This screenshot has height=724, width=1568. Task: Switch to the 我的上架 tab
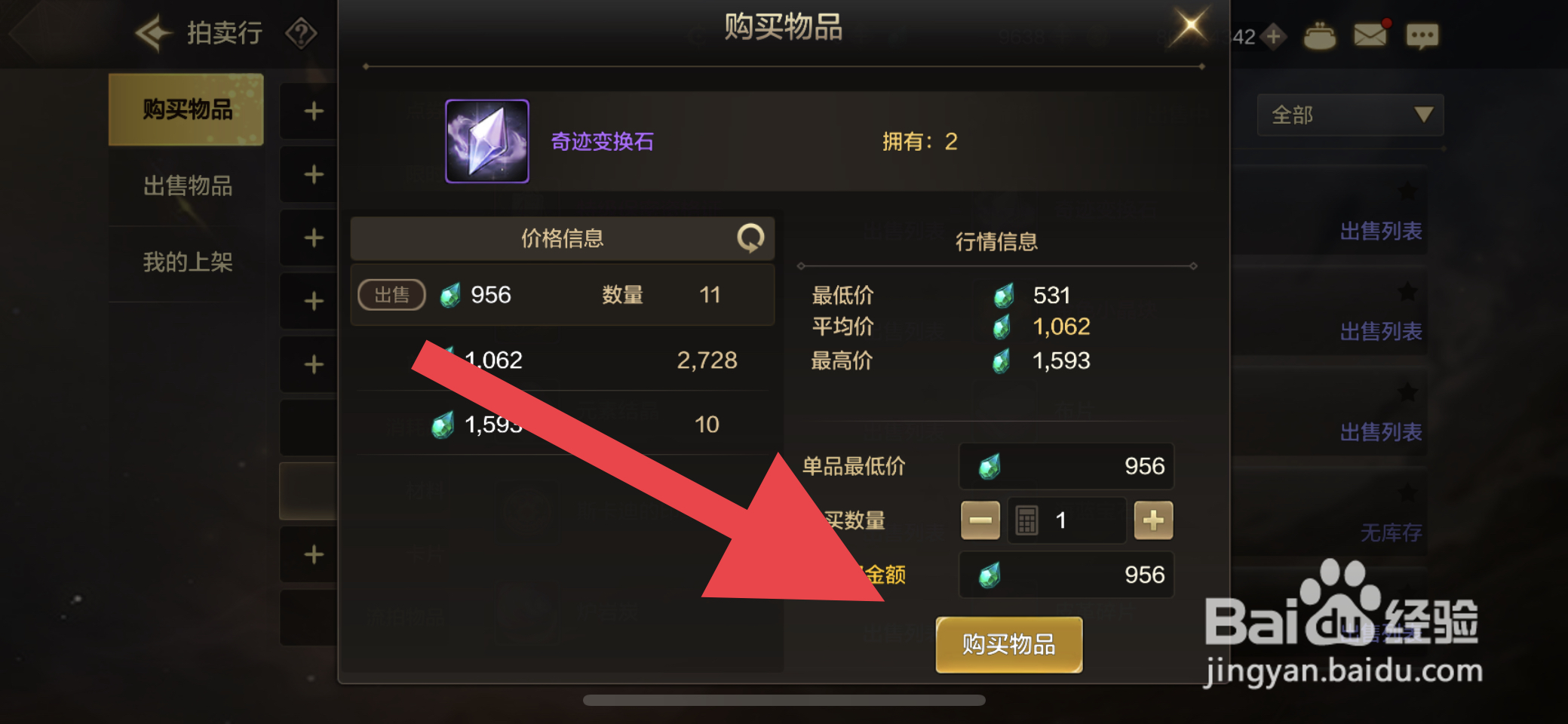tap(187, 262)
